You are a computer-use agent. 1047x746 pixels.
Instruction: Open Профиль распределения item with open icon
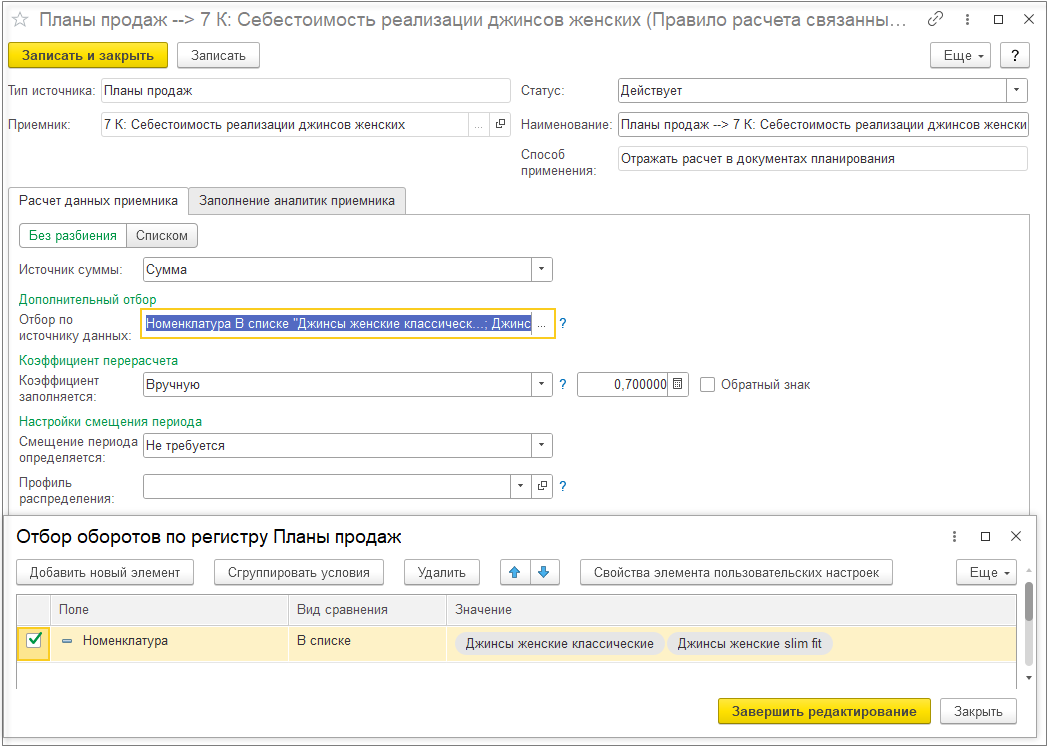click(543, 486)
